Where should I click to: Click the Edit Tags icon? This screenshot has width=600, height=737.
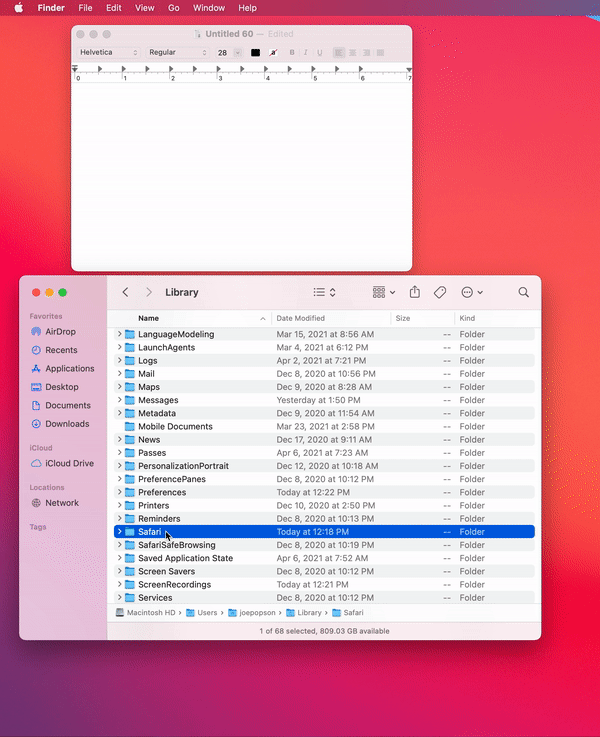click(x=440, y=292)
